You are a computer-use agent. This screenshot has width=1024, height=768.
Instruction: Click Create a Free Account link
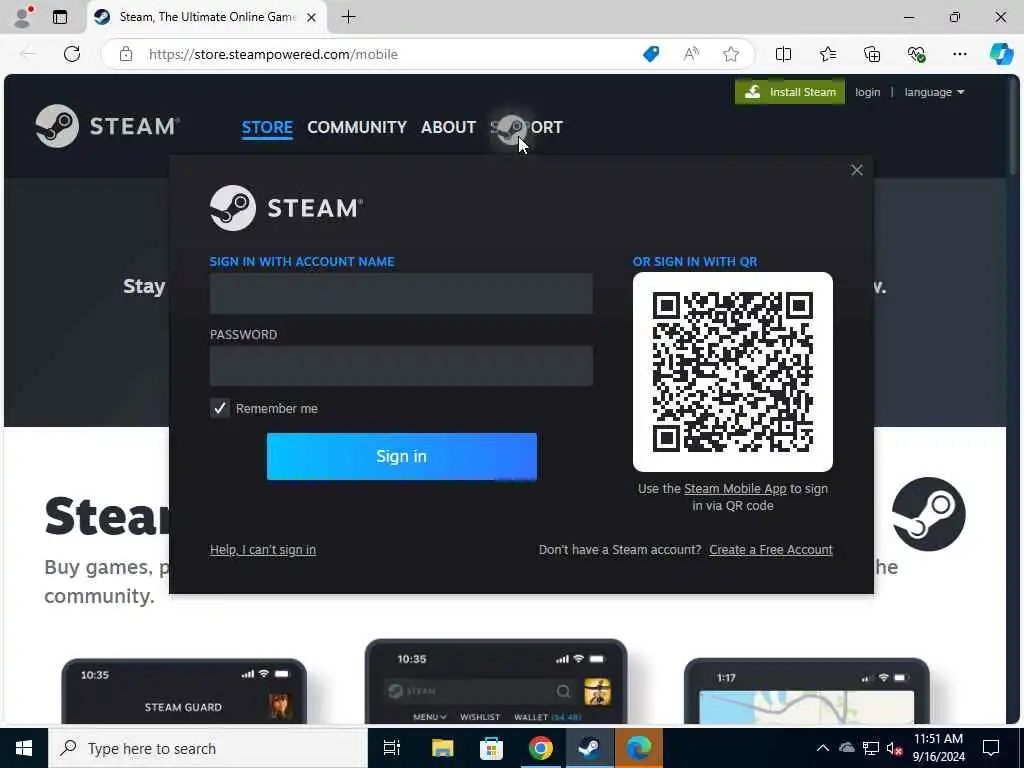pyautogui.click(x=771, y=550)
